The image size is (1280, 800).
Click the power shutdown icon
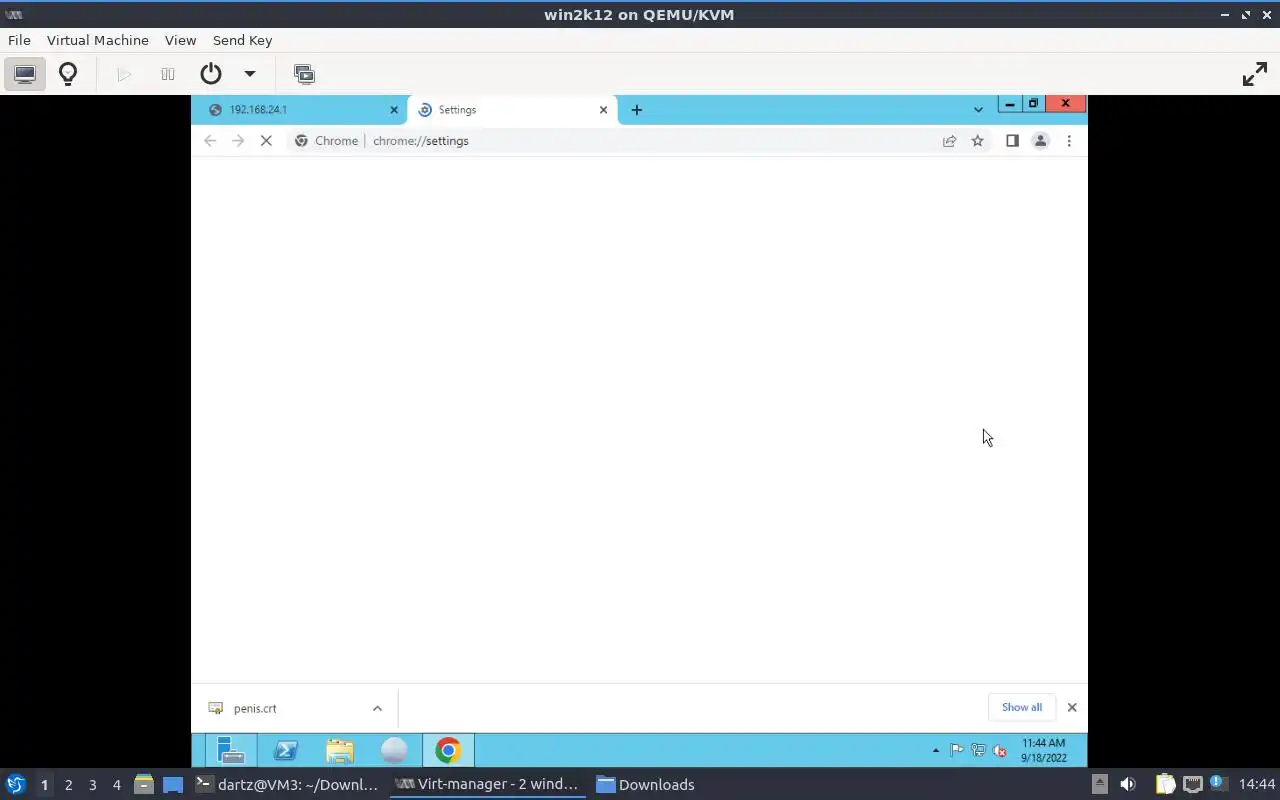point(210,74)
